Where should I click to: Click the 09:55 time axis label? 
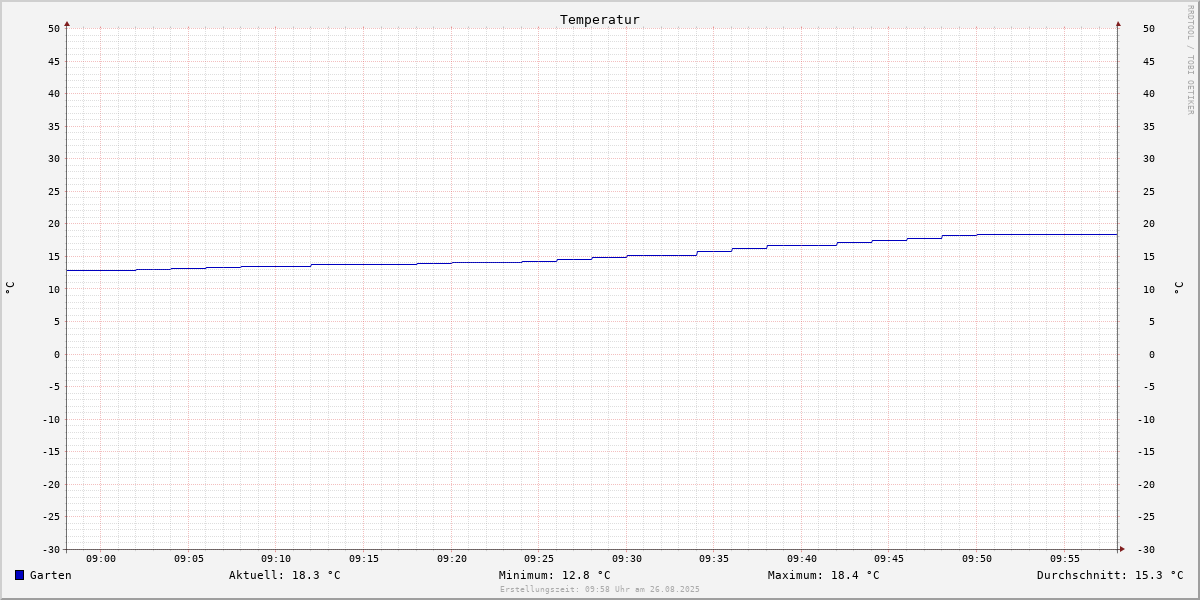[x=1065, y=559]
